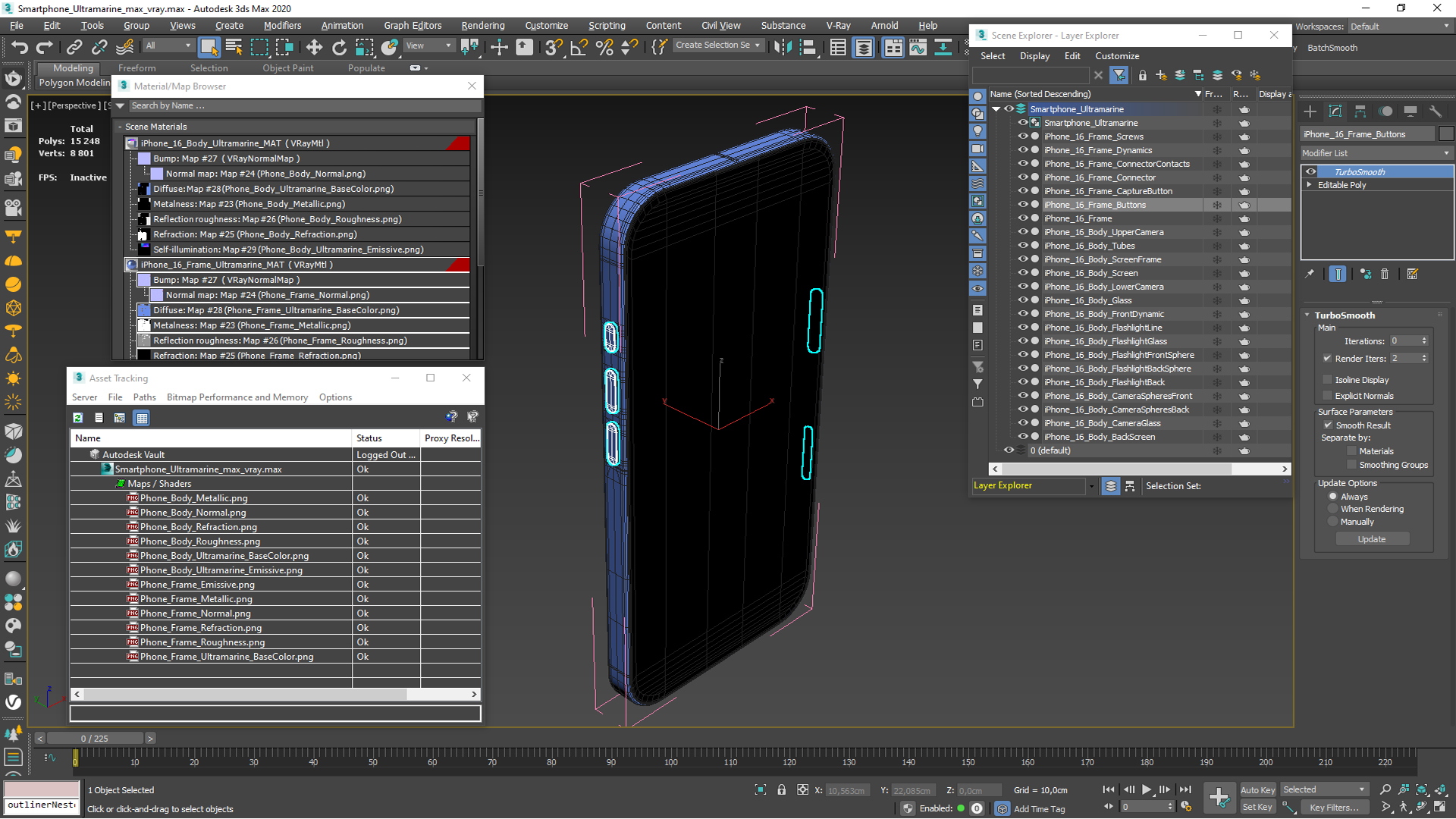Screen dimensions: 1456x819
Task: Collapse the Smartphone_Ultramarine layer tree
Action: [x=996, y=109]
